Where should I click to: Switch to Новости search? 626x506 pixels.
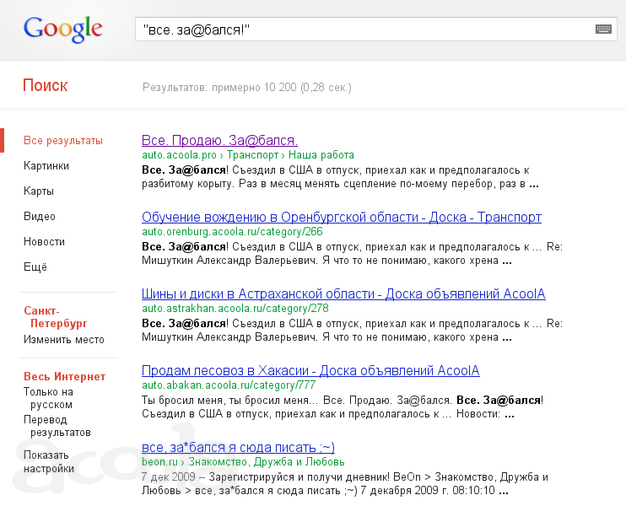click(44, 242)
